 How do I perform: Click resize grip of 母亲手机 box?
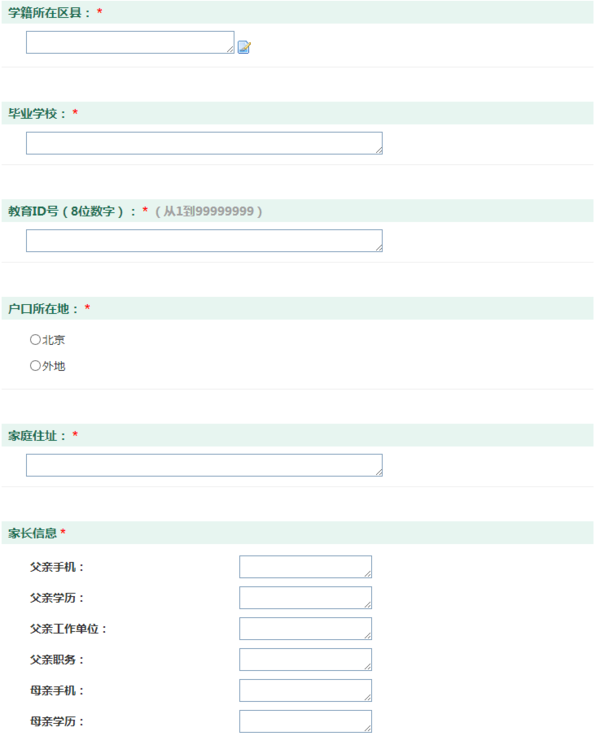tap(367, 698)
